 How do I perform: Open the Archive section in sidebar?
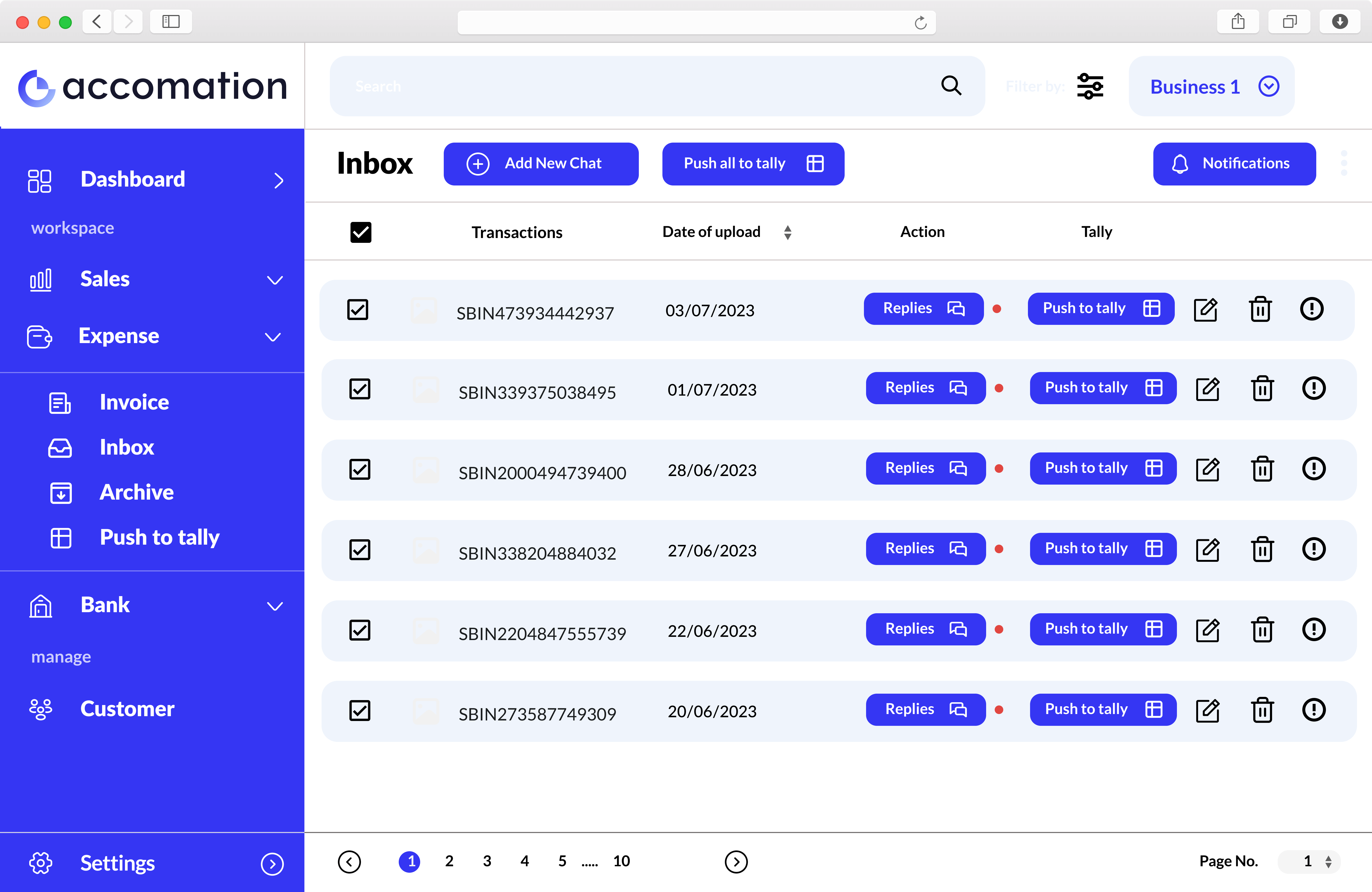point(137,492)
